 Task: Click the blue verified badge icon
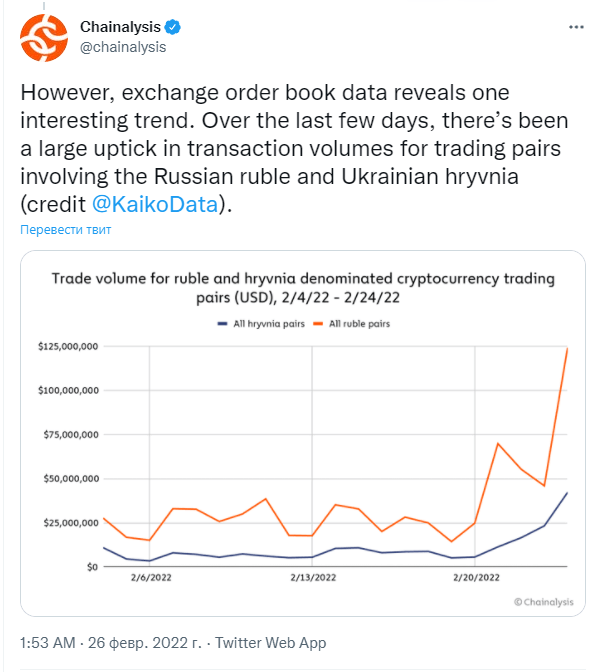tap(173, 27)
